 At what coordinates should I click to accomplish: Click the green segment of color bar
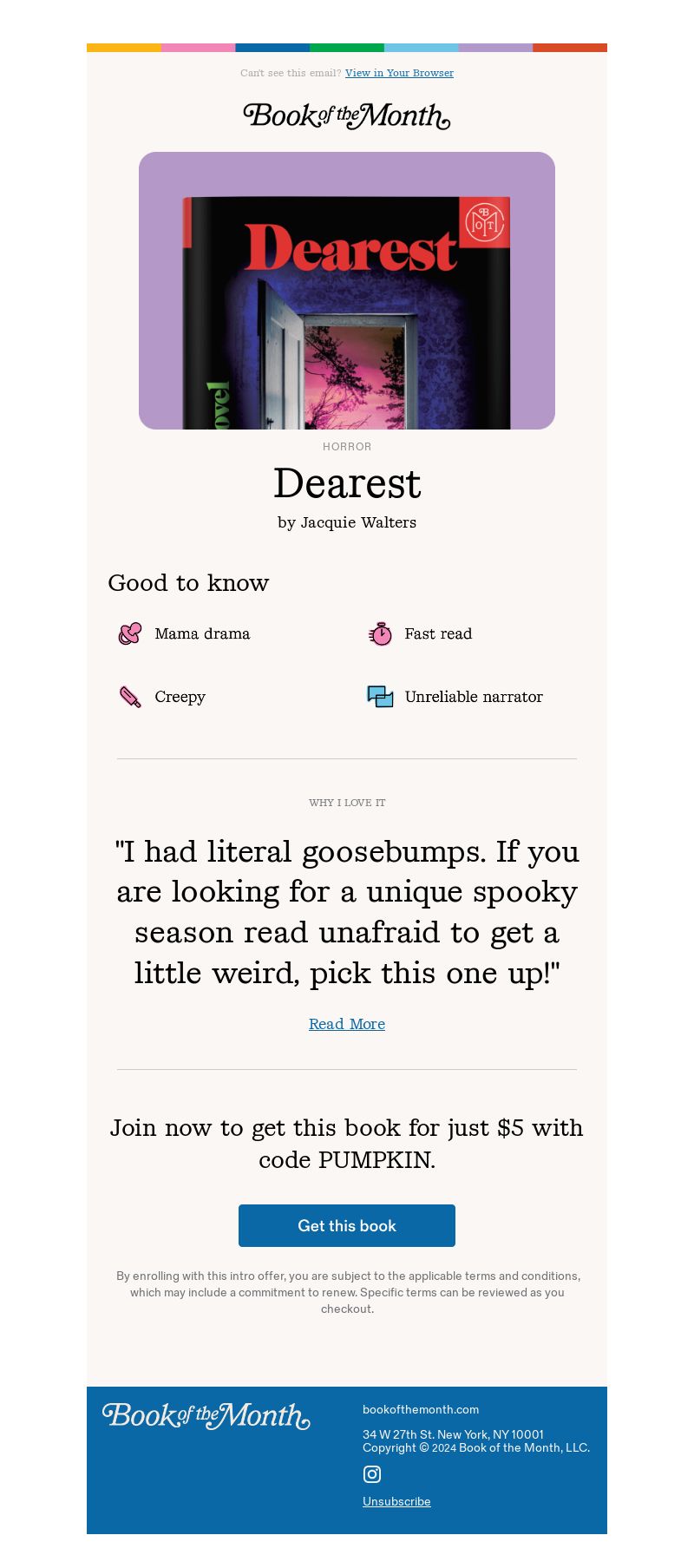(347, 48)
